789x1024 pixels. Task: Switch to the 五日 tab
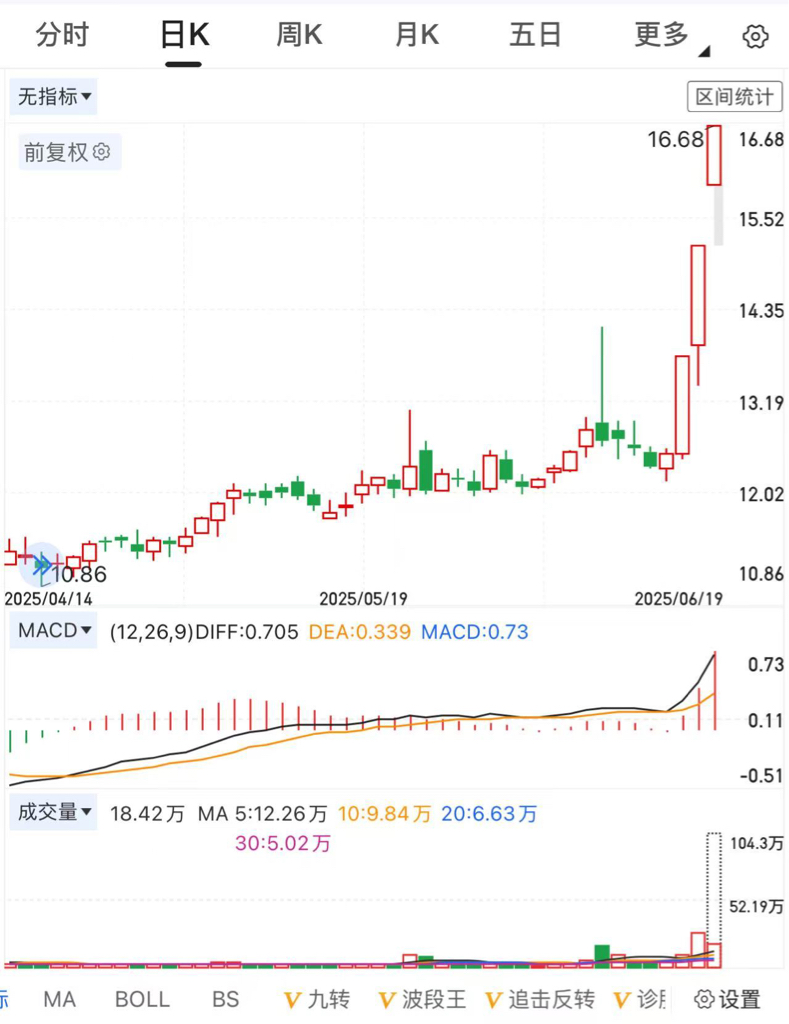point(535,35)
